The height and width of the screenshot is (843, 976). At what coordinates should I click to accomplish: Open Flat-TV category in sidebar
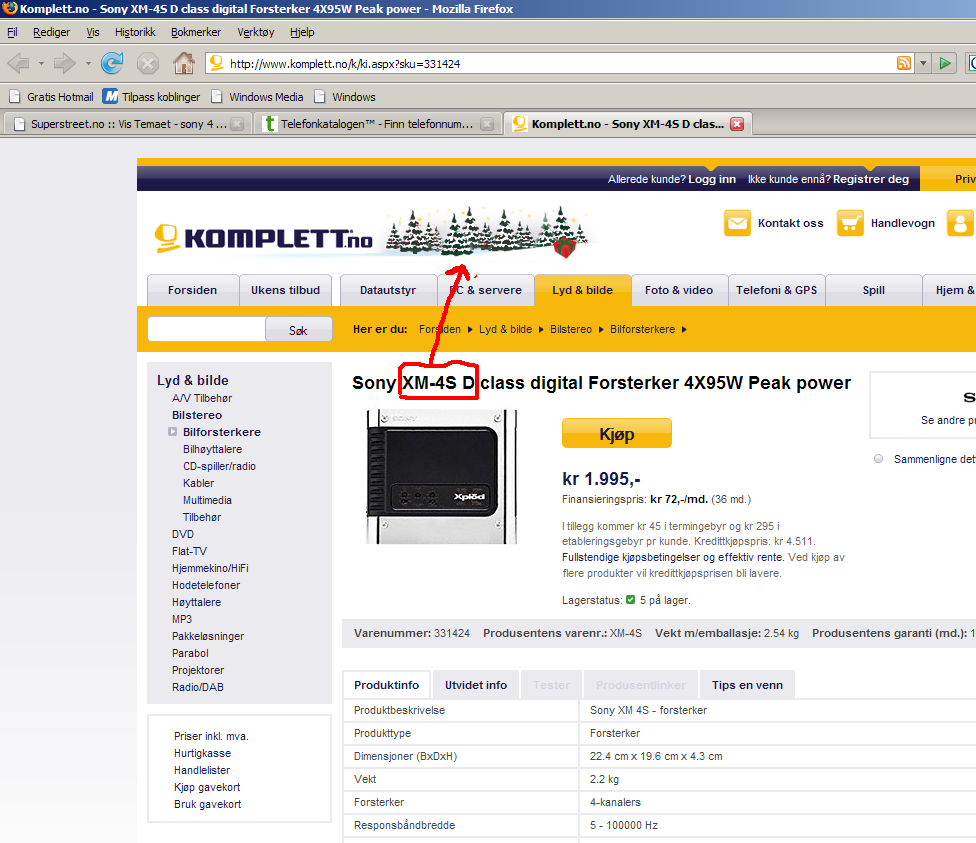click(x=189, y=551)
